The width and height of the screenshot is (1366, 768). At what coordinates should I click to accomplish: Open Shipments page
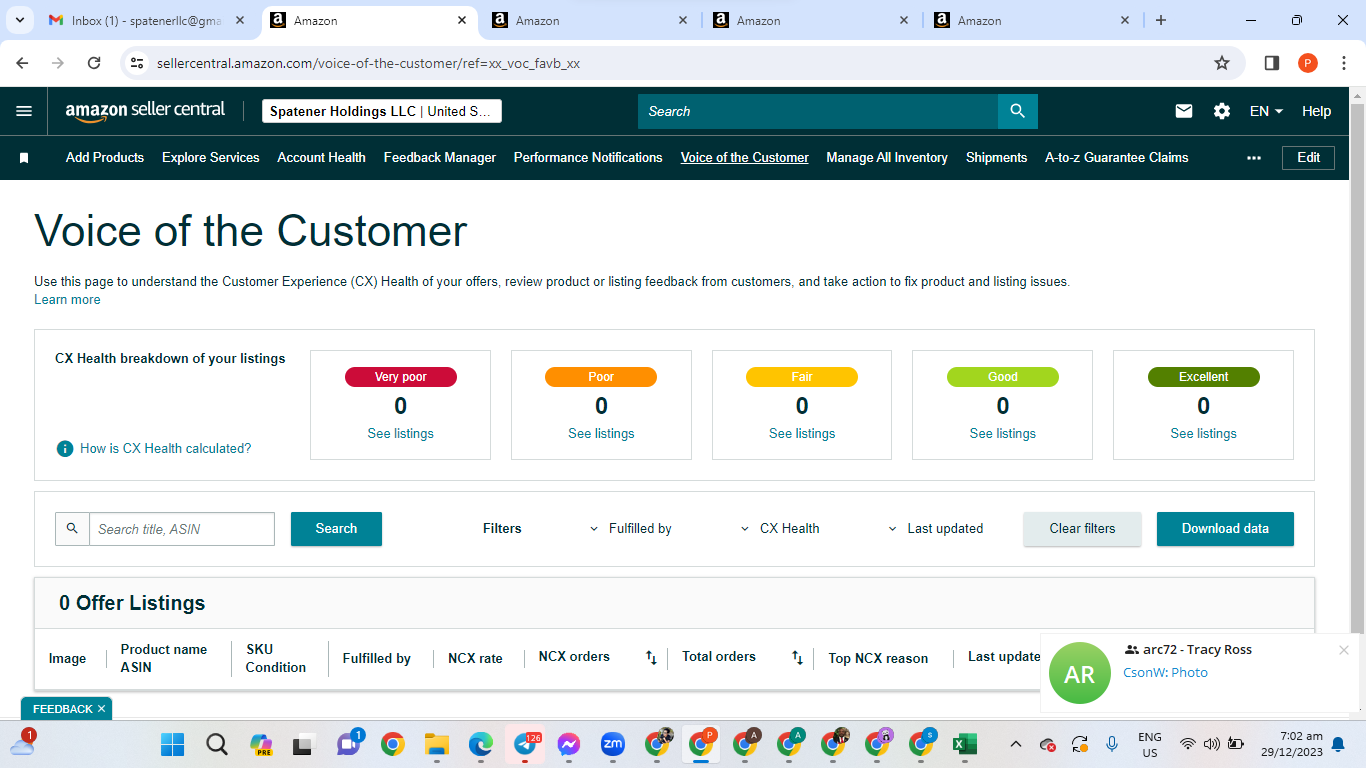996,158
